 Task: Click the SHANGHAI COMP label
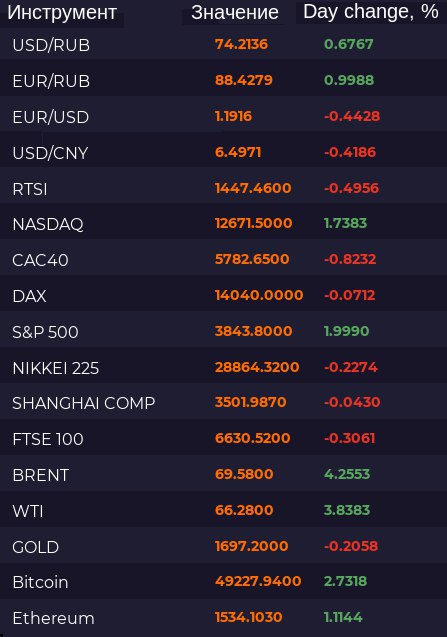click(84, 403)
